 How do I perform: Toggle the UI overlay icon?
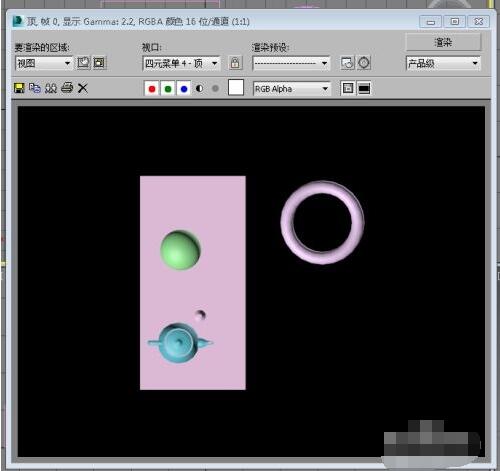coord(348,89)
